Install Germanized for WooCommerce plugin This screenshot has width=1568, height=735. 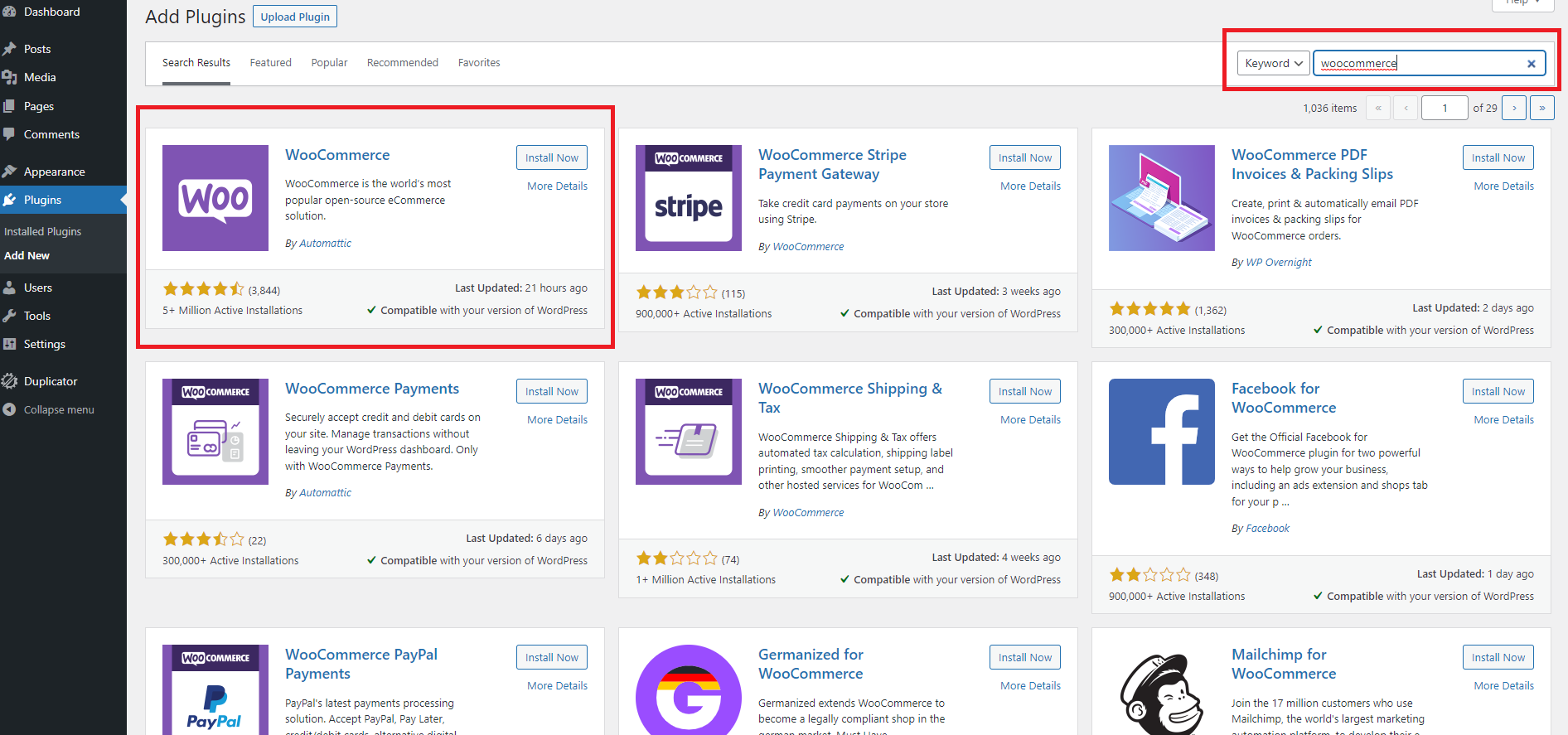[x=1025, y=657]
